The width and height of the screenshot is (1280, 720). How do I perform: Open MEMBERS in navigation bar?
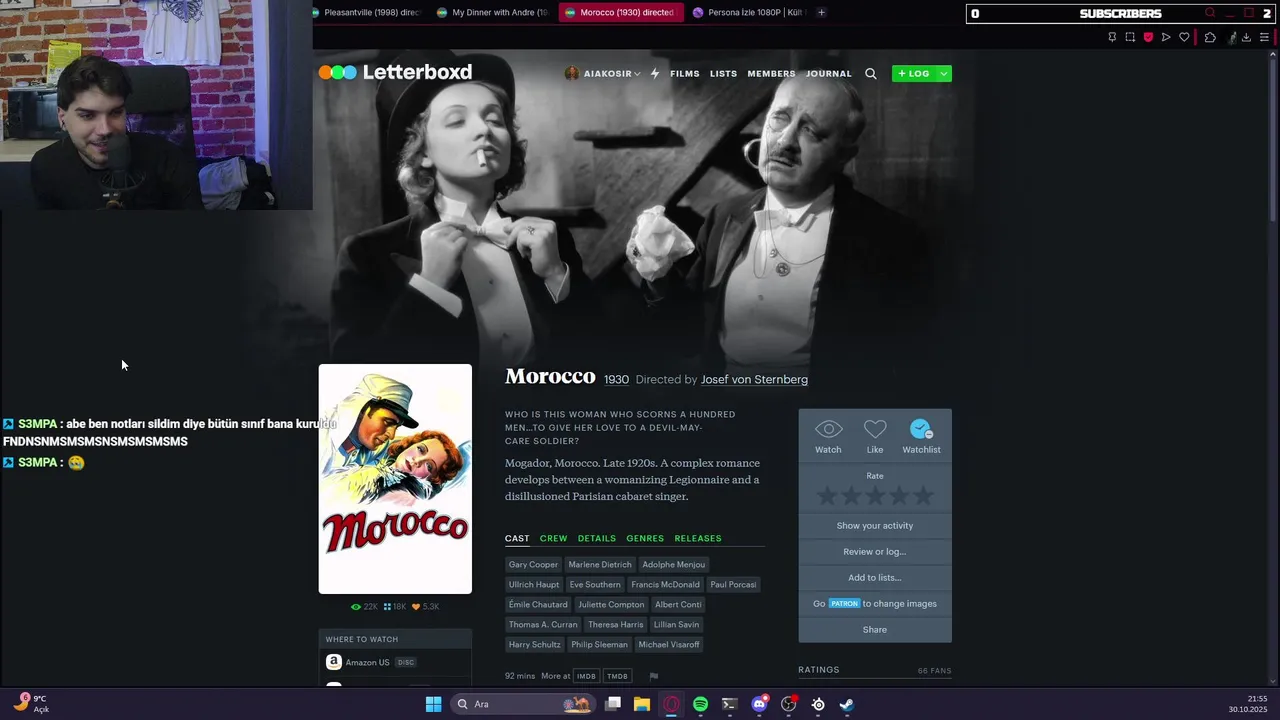pyautogui.click(x=771, y=73)
